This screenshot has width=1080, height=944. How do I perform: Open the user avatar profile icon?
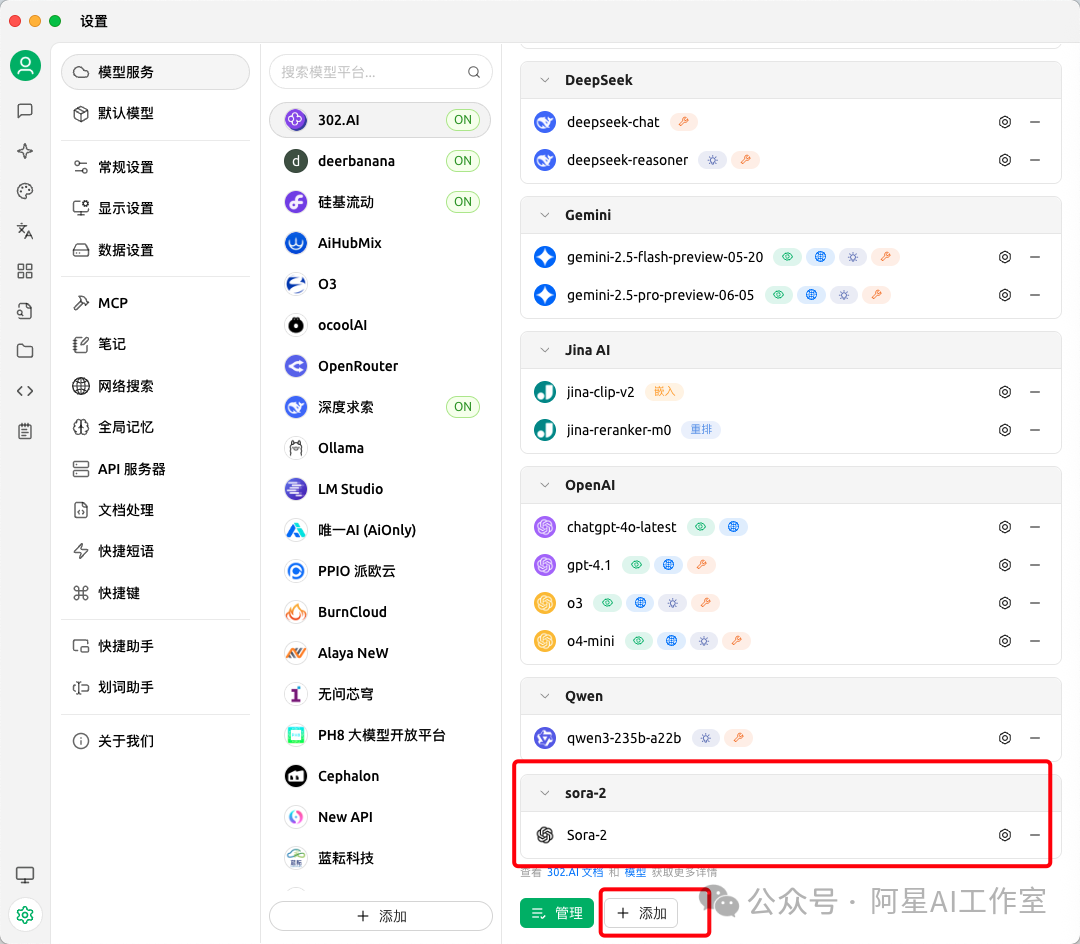25,65
